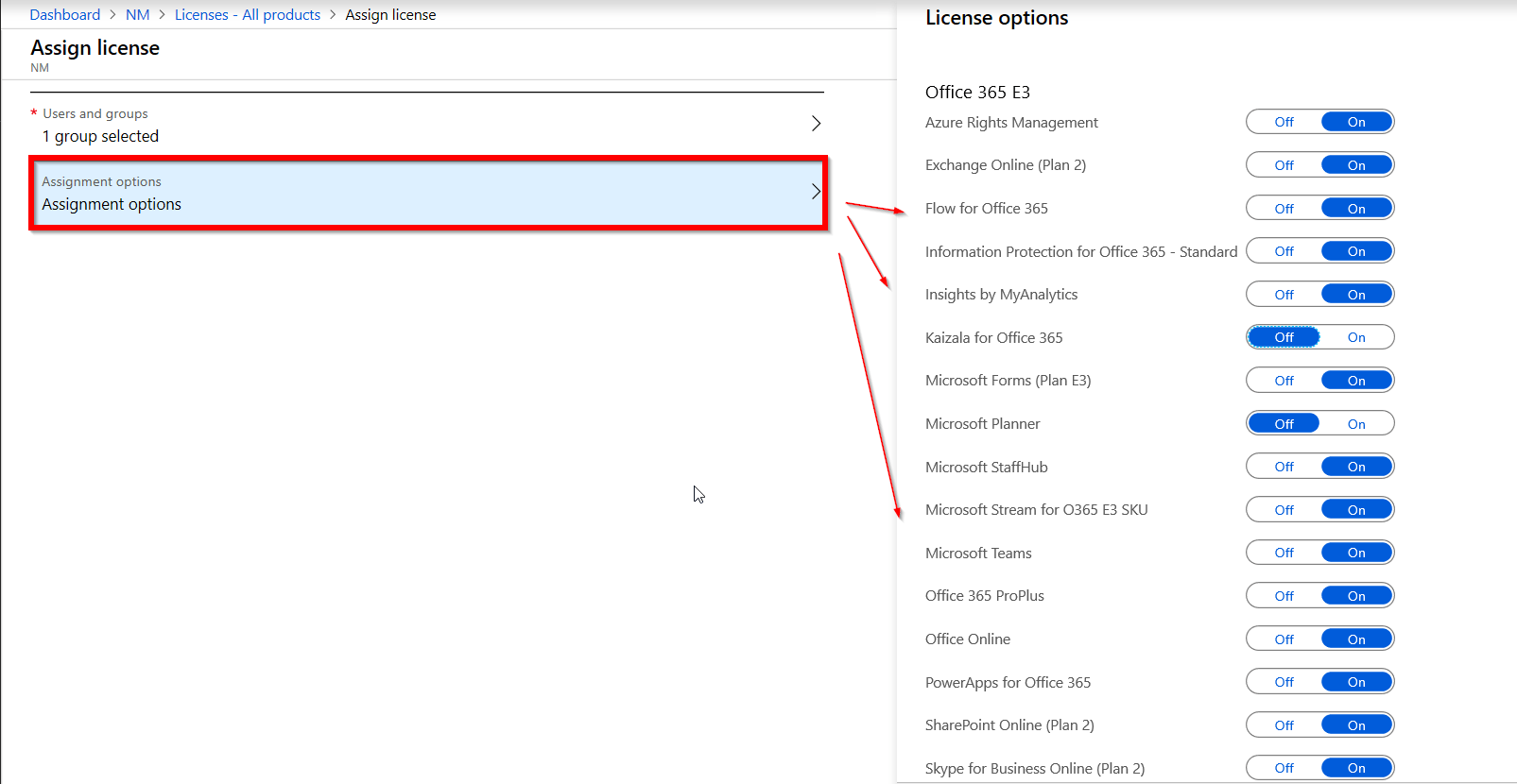Viewport: 1517px width, 784px height.
Task: Open Licenses - All products breadcrumb
Action: tap(247, 15)
